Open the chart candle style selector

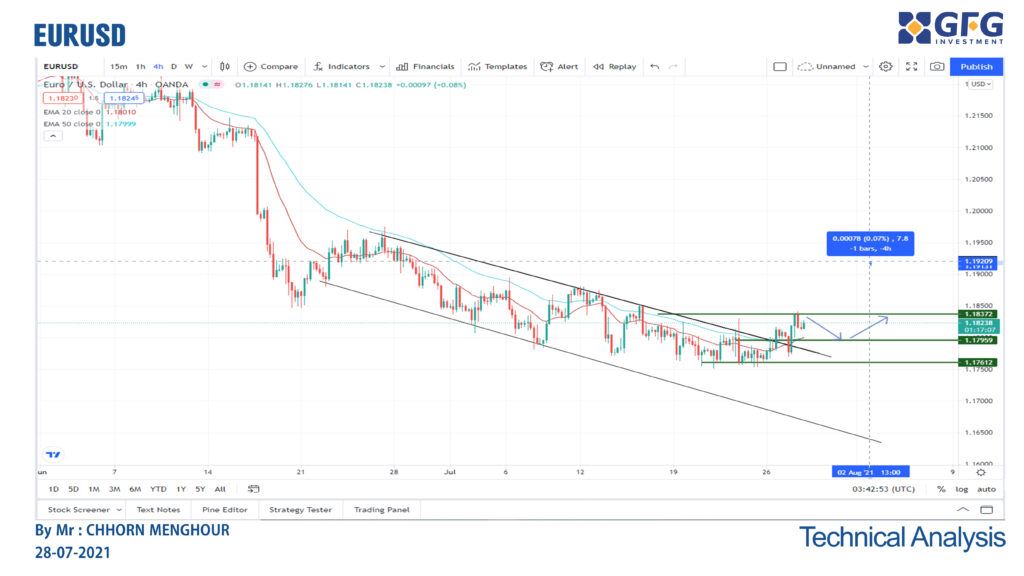pos(225,67)
